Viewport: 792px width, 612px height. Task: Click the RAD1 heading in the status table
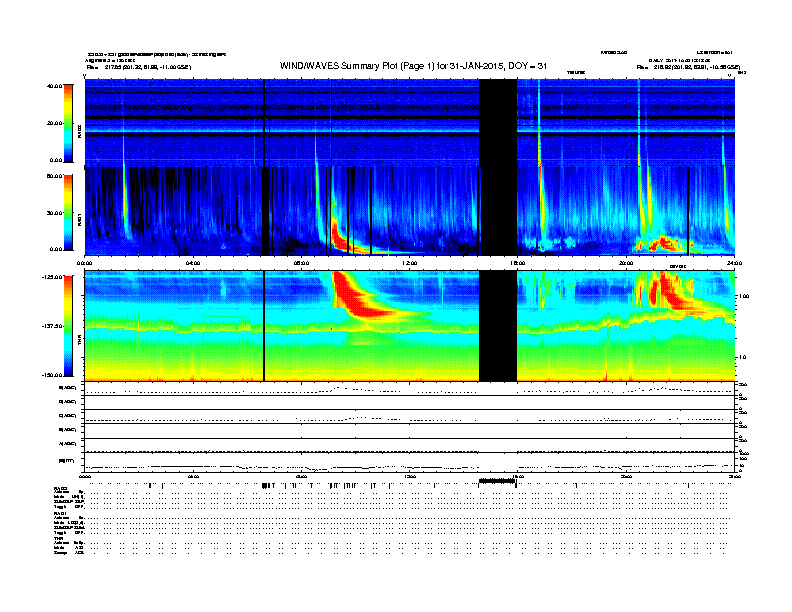click(x=60, y=514)
